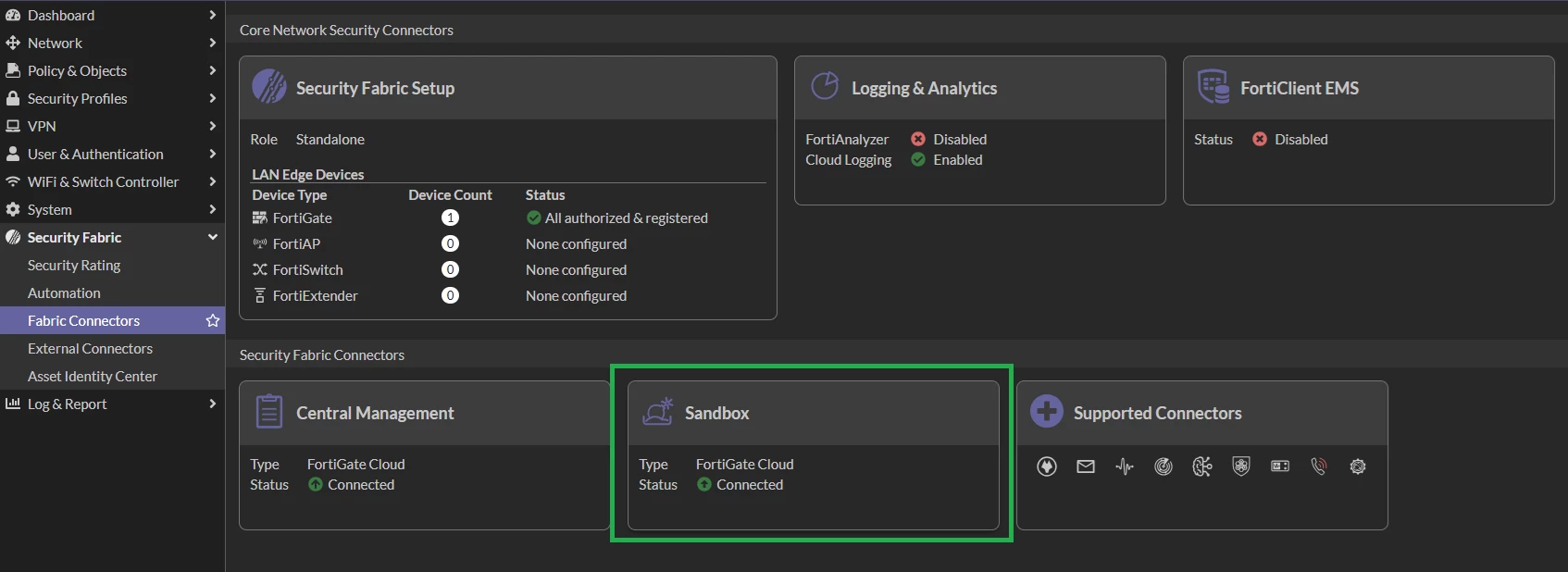Click the Dashboard gauge icon in sidebar
The image size is (1568, 572).
pyautogui.click(x=13, y=15)
